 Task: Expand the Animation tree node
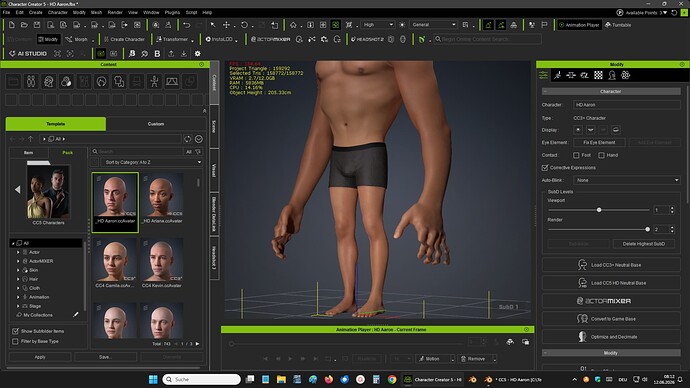(18, 297)
